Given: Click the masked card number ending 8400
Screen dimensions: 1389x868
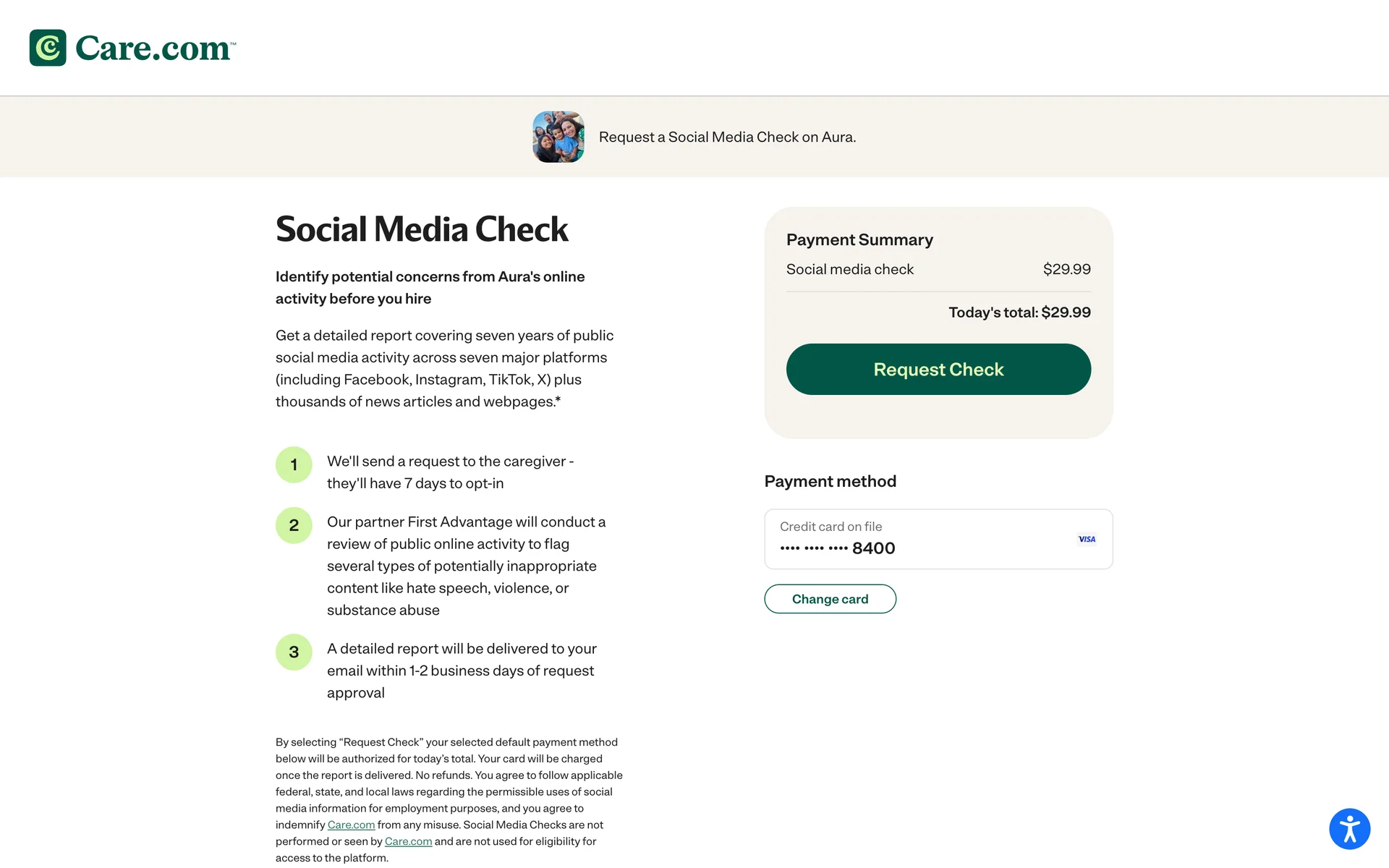Looking at the screenshot, I should [837, 548].
